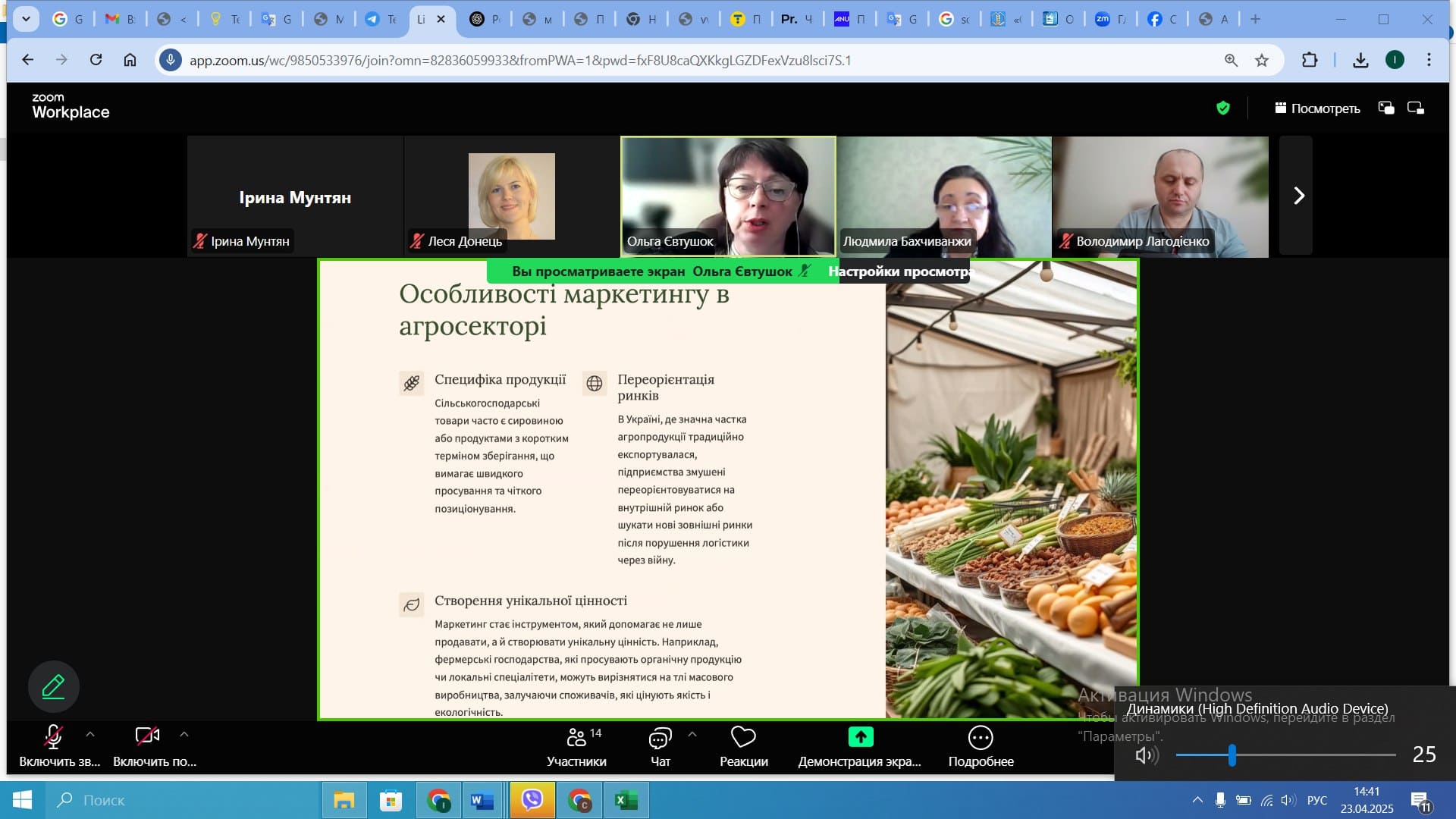Start screen sharing with Демонстрация экрана
Viewport: 1456px width, 819px height.
tap(860, 747)
